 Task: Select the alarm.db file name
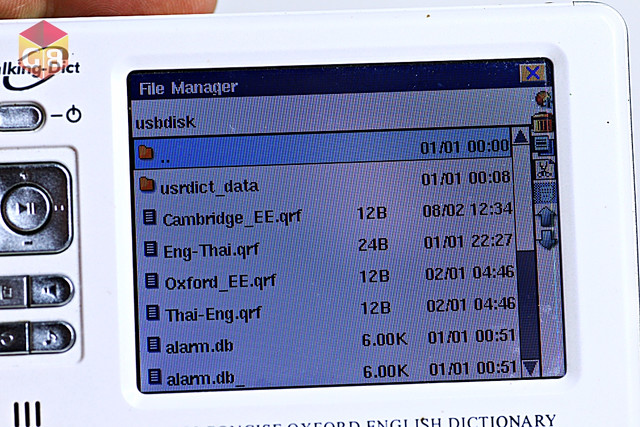pos(200,347)
